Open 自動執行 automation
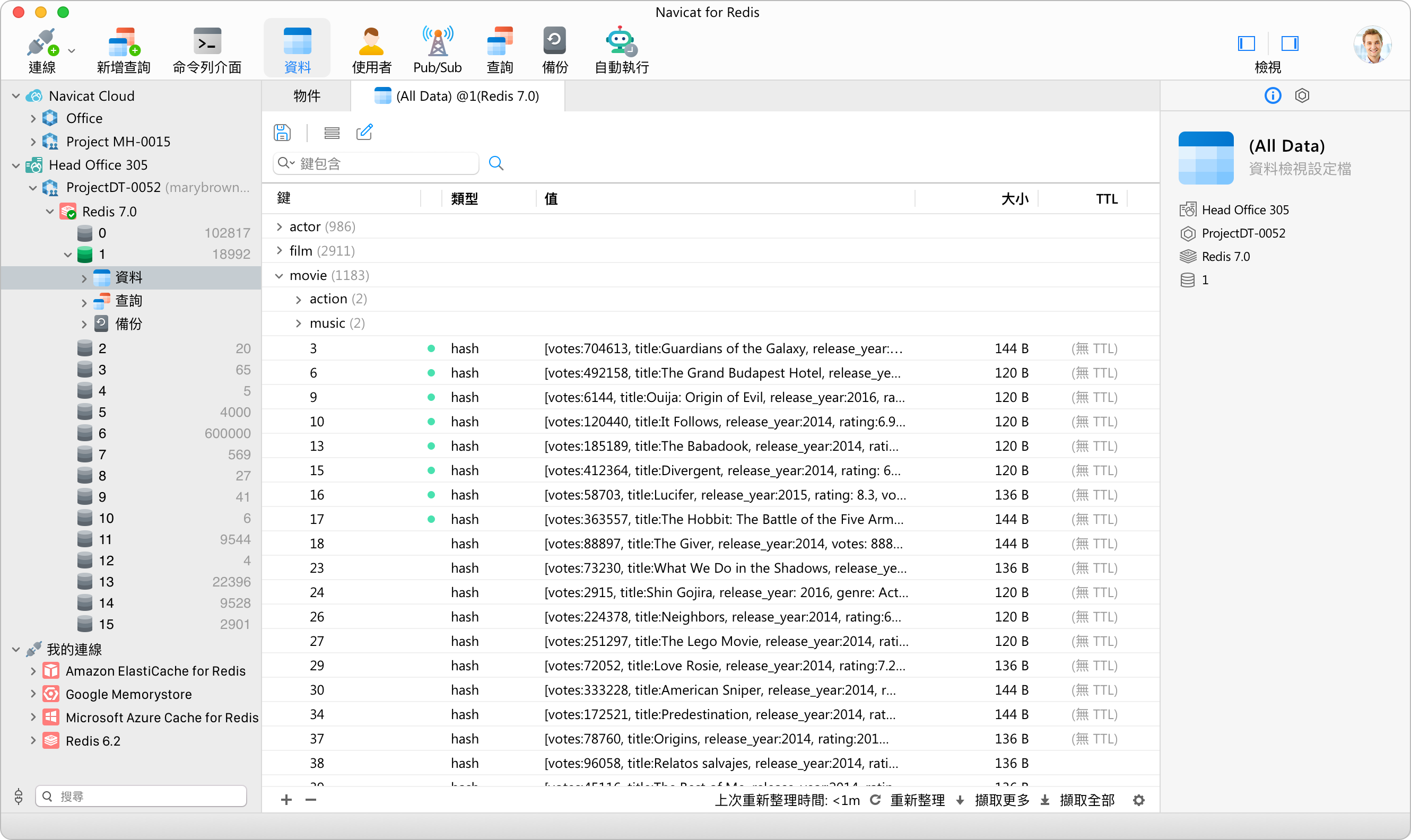Viewport: 1411px width, 840px height. [621, 48]
